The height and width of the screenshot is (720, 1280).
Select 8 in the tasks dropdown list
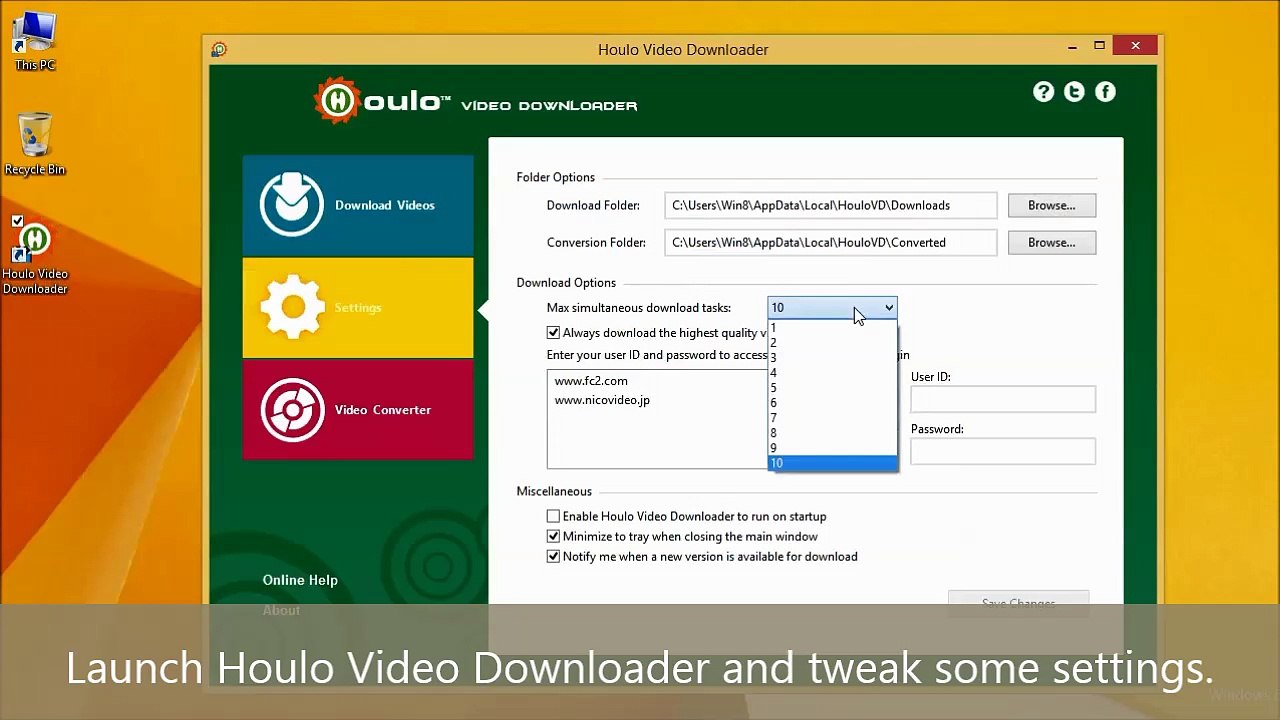click(832, 433)
